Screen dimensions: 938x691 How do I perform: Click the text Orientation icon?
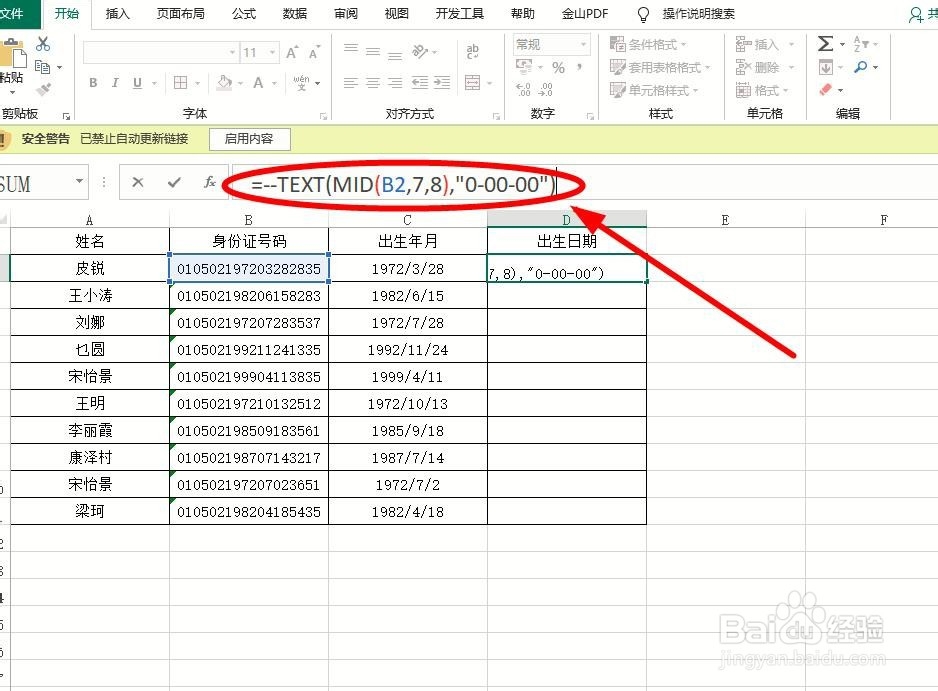click(x=420, y=51)
